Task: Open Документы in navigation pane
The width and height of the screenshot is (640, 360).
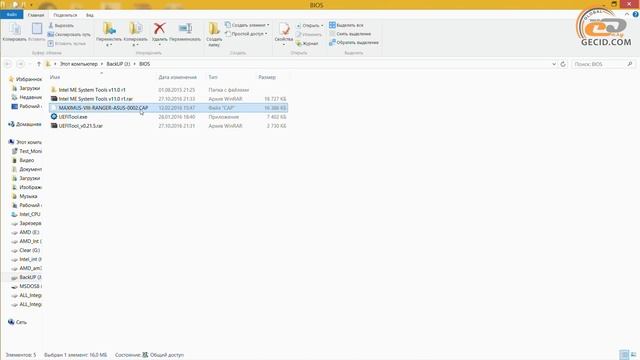Action: click(27, 169)
